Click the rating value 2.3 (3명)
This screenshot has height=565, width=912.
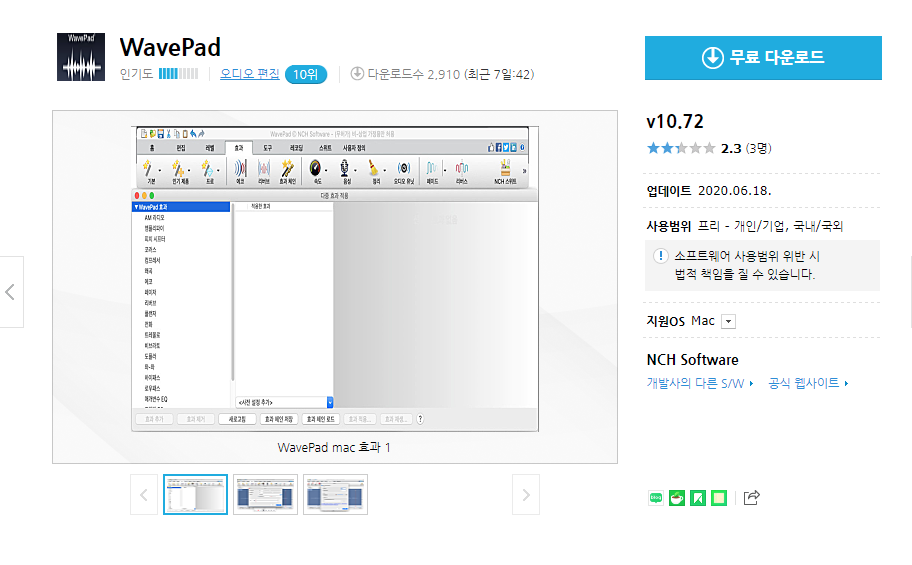[746, 148]
